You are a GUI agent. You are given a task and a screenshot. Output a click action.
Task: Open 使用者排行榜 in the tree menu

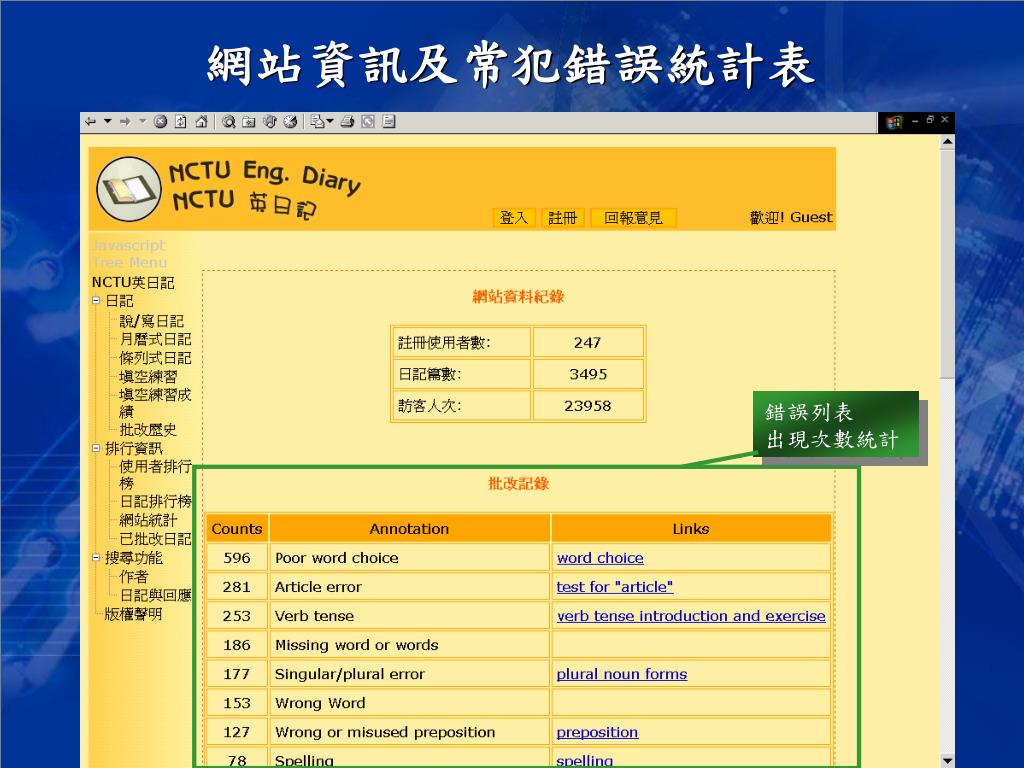(x=155, y=475)
